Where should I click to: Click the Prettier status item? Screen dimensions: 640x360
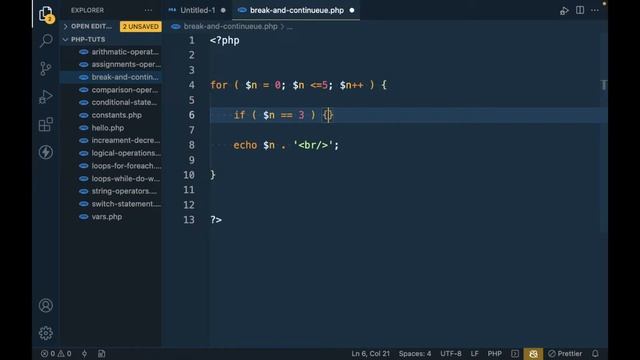click(x=565, y=353)
